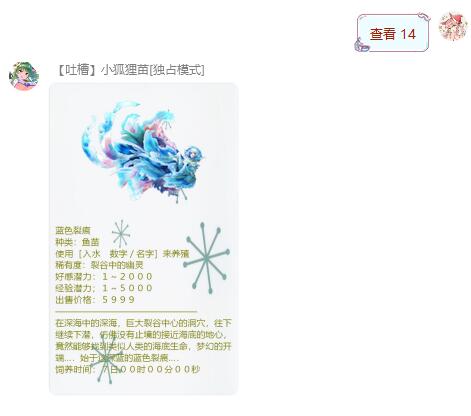
Task: Click the card's first title line above 种类
Action: pos(73,230)
